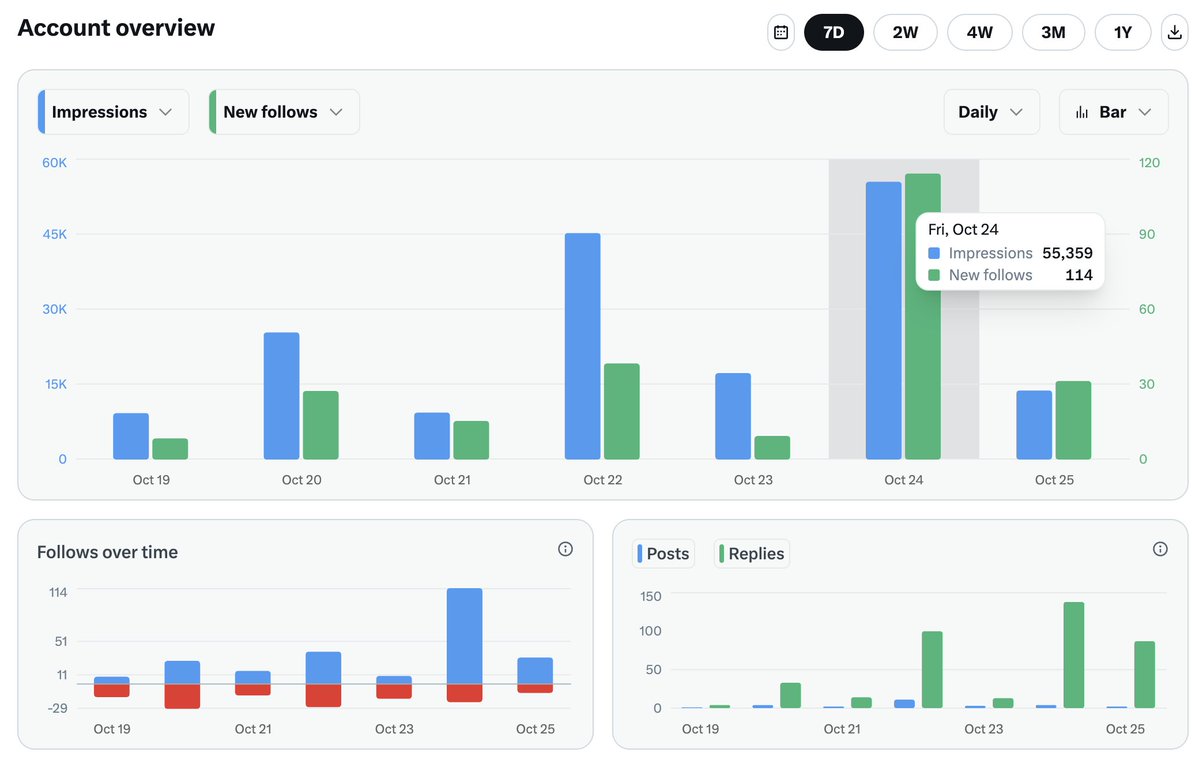Open the New follows metric dropdown
1199x760 pixels.
(284, 112)
